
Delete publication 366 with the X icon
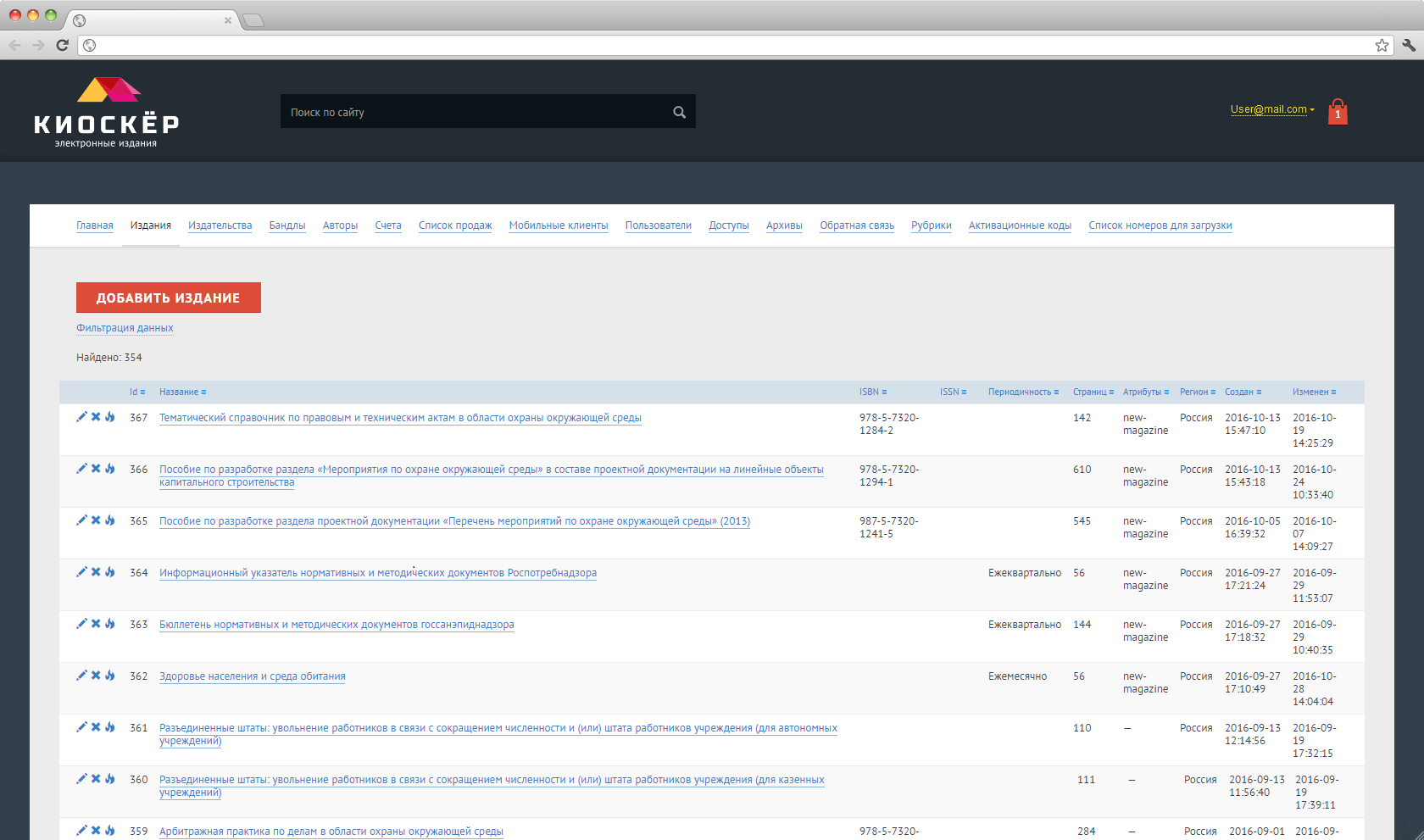point(96,469)
